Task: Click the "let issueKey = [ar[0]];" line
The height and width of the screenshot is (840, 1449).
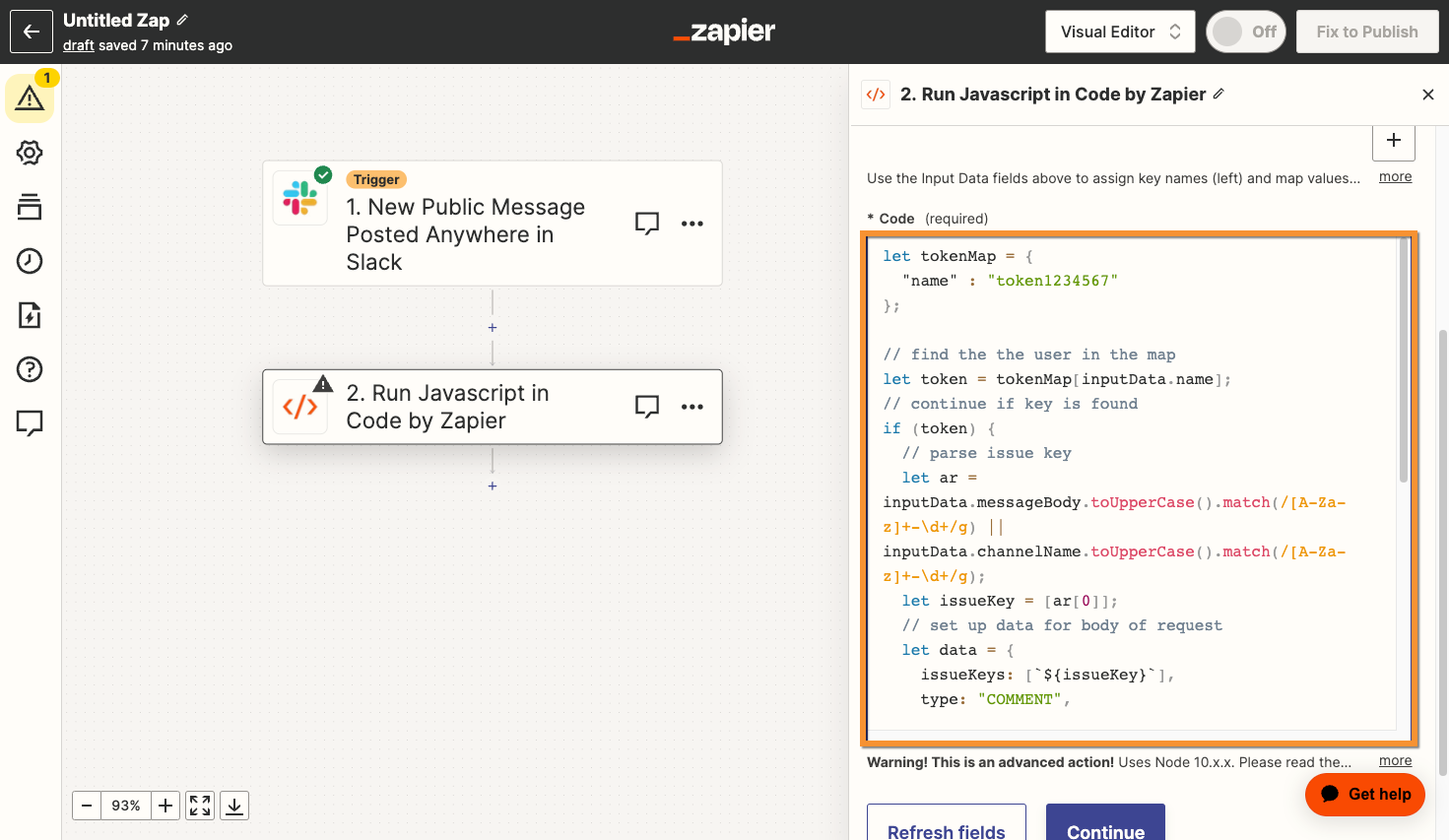Action: coord(1010,601)
